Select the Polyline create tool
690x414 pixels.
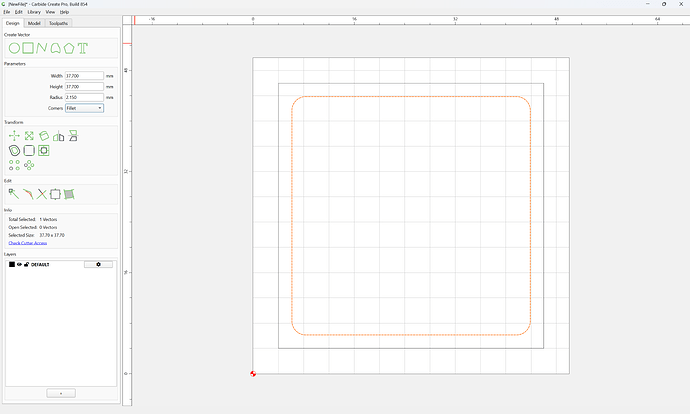pos(41,48)
